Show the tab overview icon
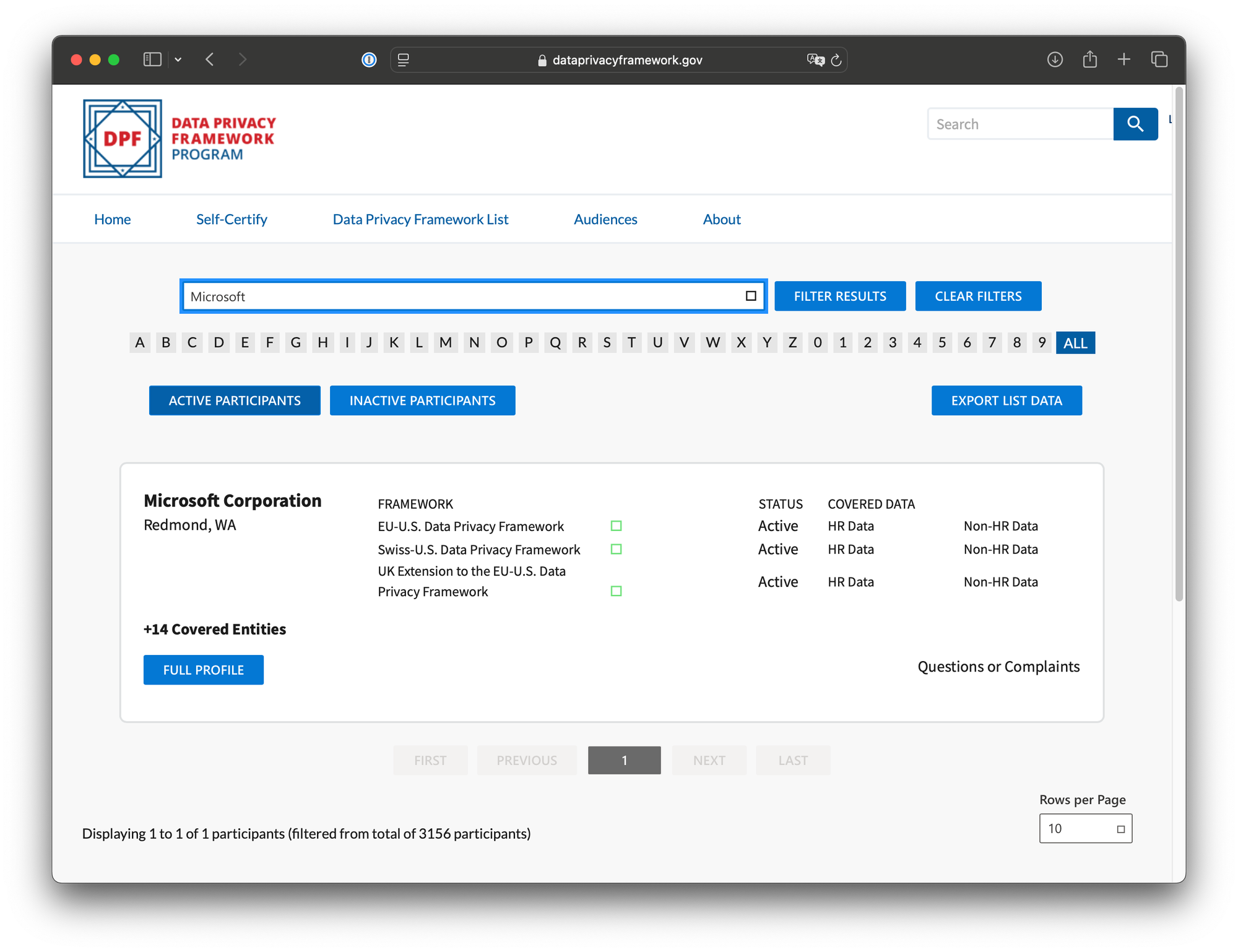This screenshot has width=1238, height=952. tap(1159, 59)
